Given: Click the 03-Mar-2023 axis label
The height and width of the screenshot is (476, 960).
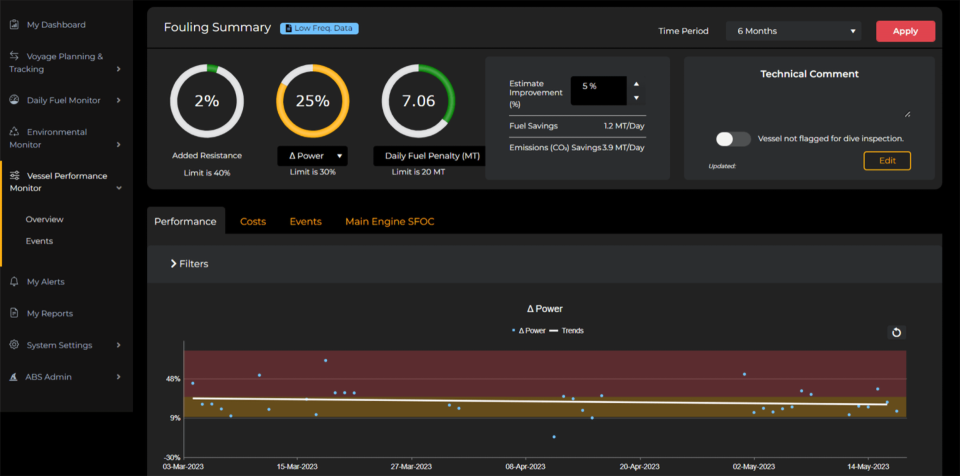Looking at the screenshot, I should click(182, 466).
